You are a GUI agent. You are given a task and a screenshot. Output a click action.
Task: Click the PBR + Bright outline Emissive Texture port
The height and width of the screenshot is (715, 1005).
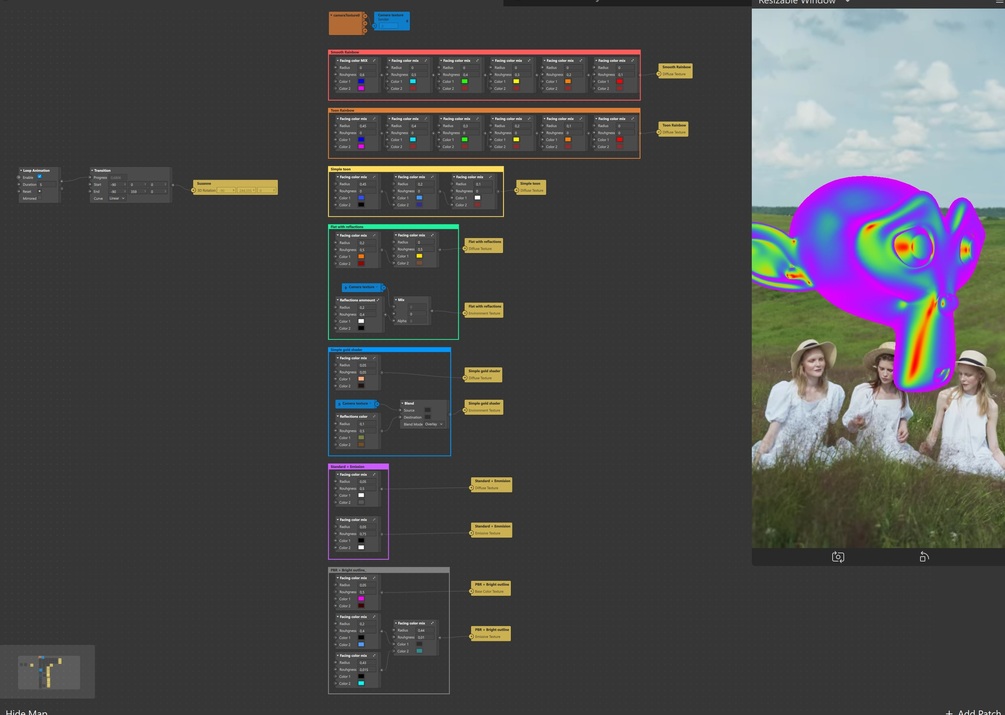coord(472,637)
